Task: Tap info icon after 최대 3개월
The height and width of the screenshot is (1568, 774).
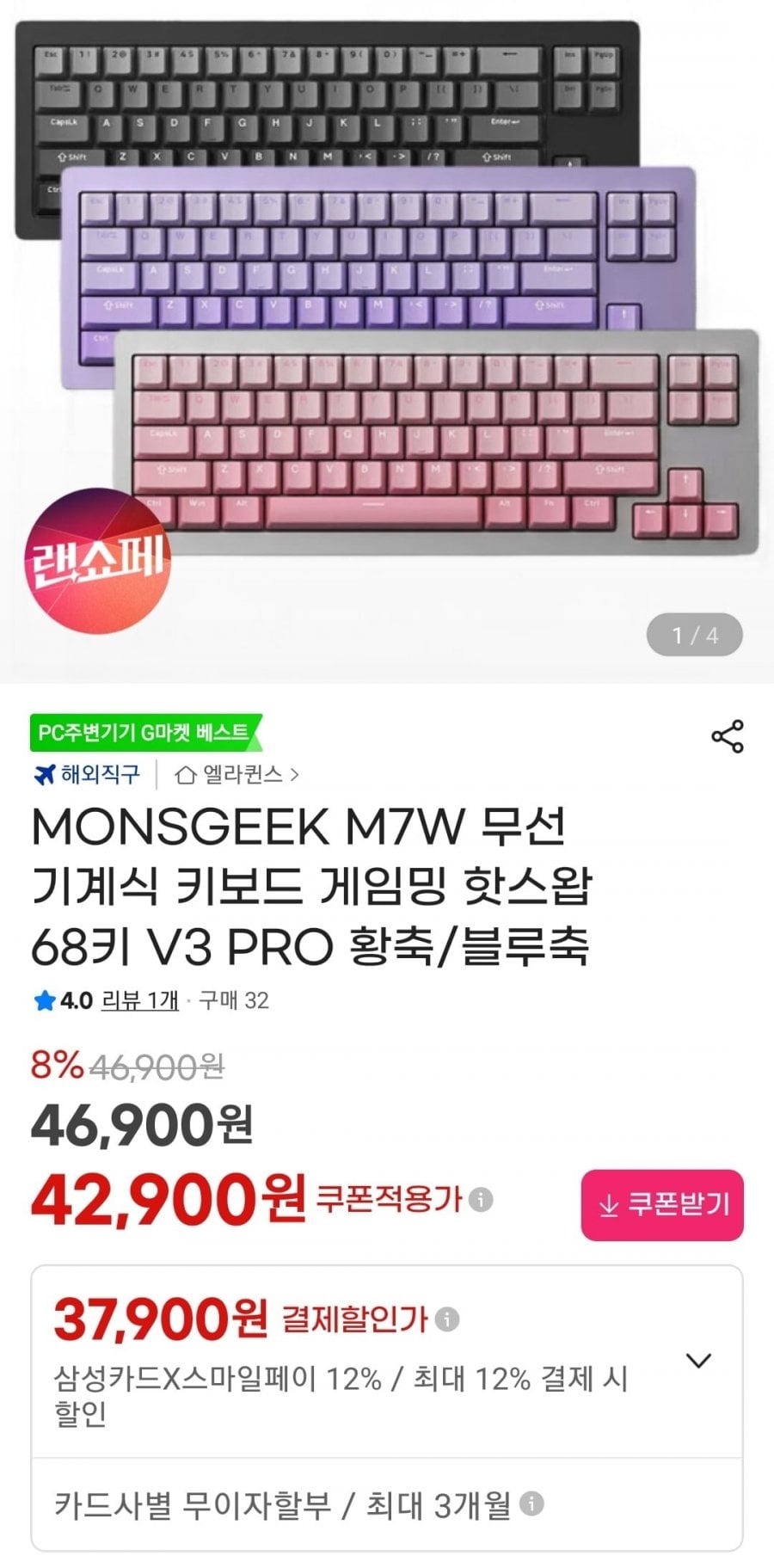Action: click(532, 1503)
